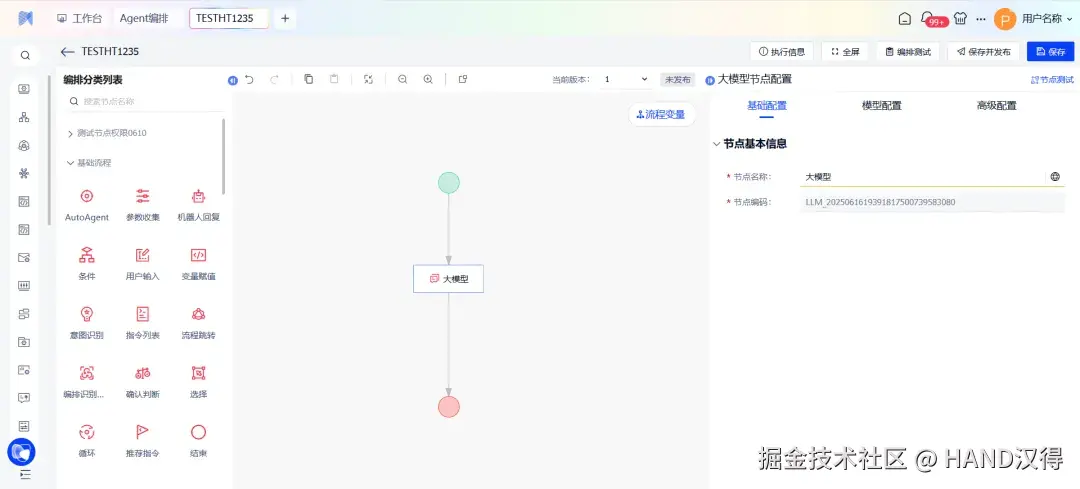Select the 机器人回复 node icon
Image resolution: width=1080 pixels, height=489 pixels.
[x=198, y=196]
